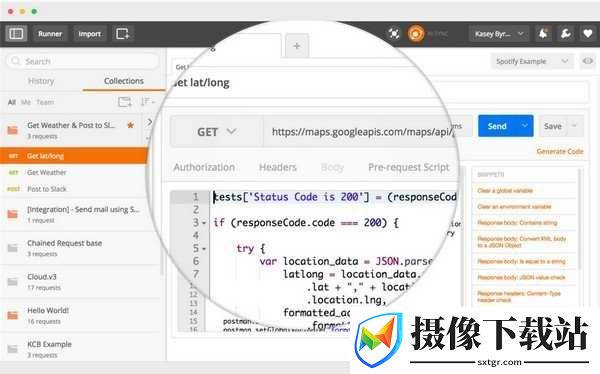Open the Kasey Byr... account dropdown
This screenshot has width=600, height=374.
499,34
